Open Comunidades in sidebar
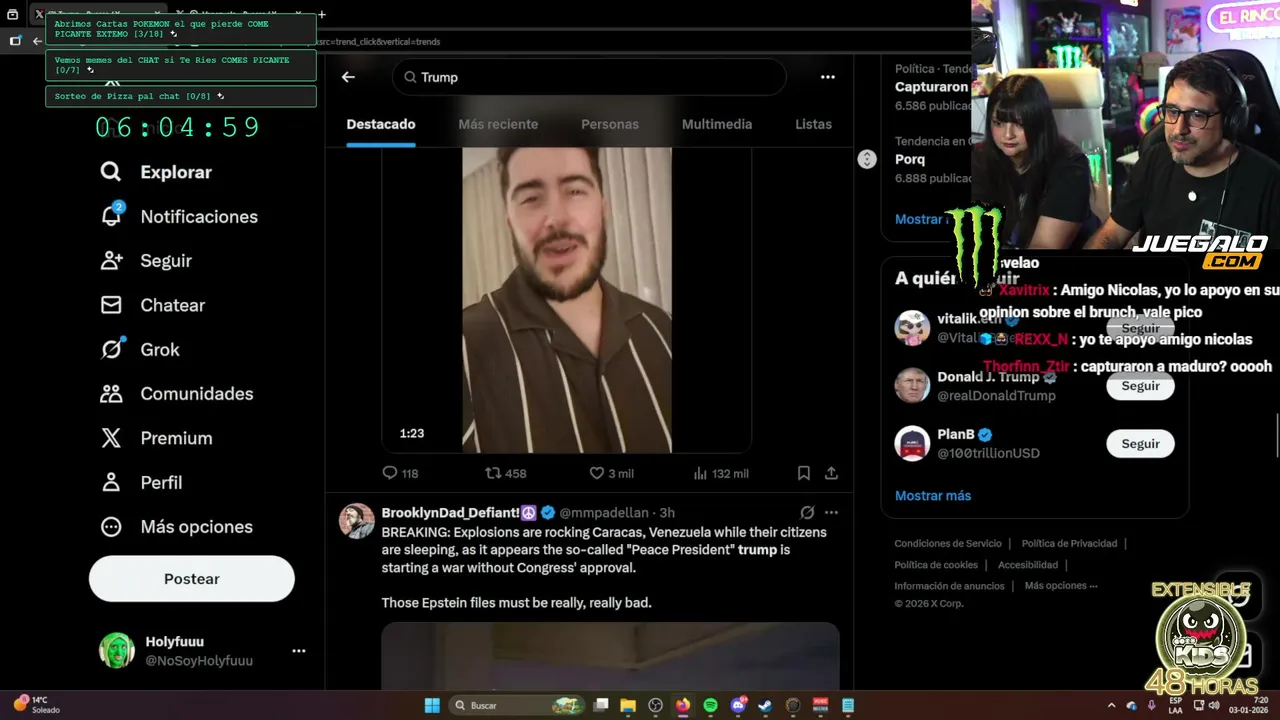Image resolution: width=1280 pixels, height=720 pixels. point(177,393)
